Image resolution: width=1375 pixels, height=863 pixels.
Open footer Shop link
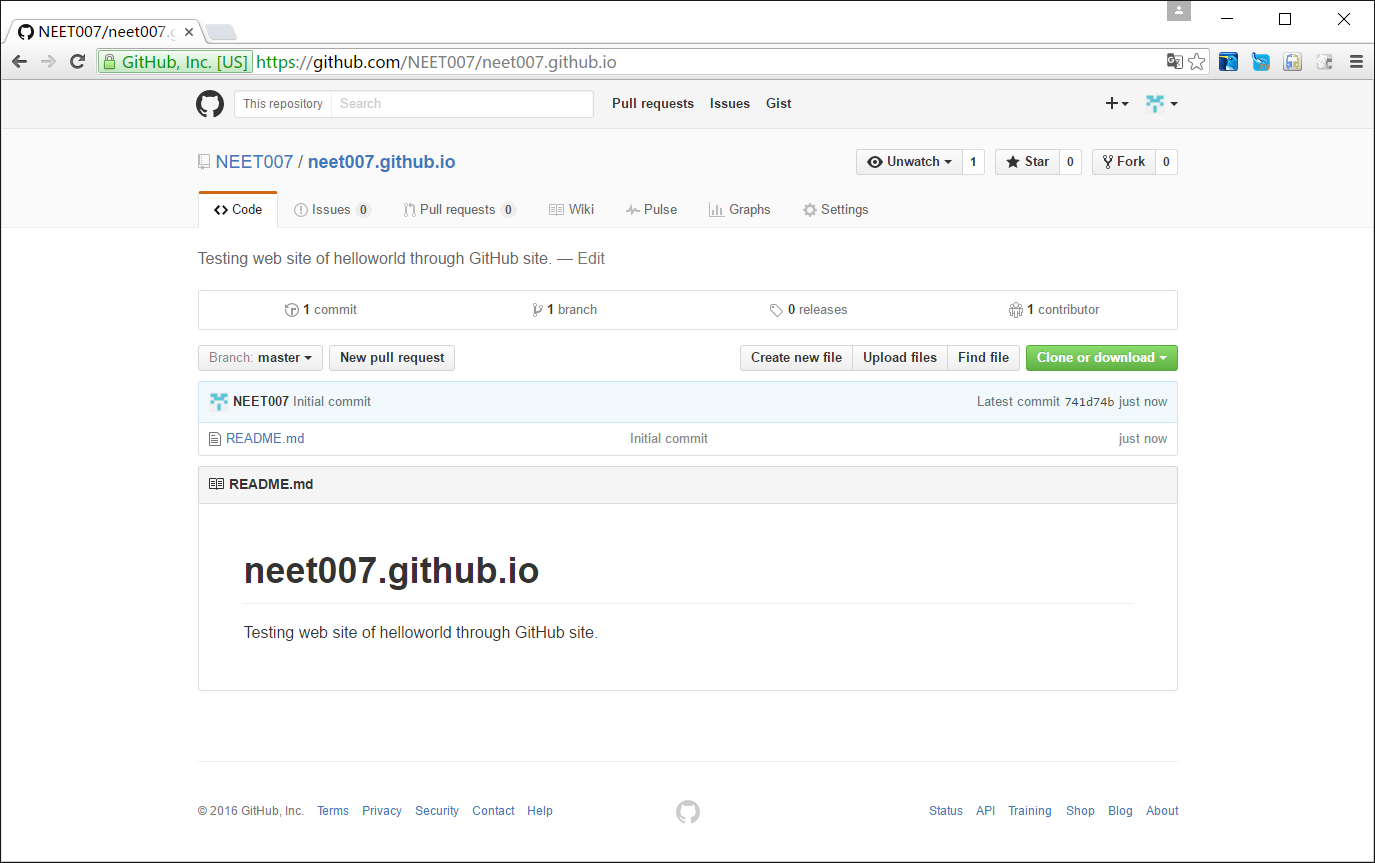(1080, 811)
